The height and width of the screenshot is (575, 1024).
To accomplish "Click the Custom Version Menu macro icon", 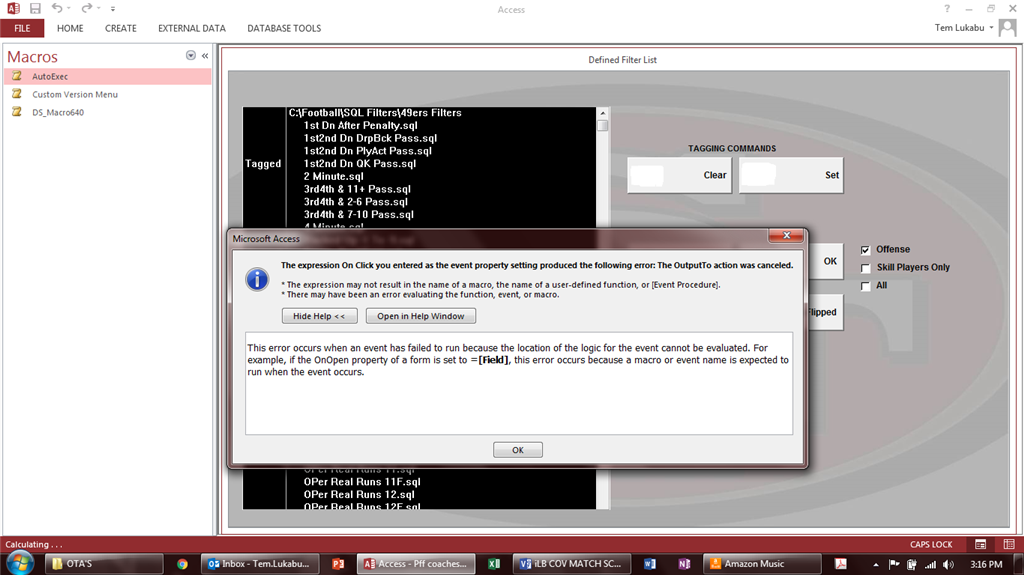I will pyautogui.click(x=17, y=94).
